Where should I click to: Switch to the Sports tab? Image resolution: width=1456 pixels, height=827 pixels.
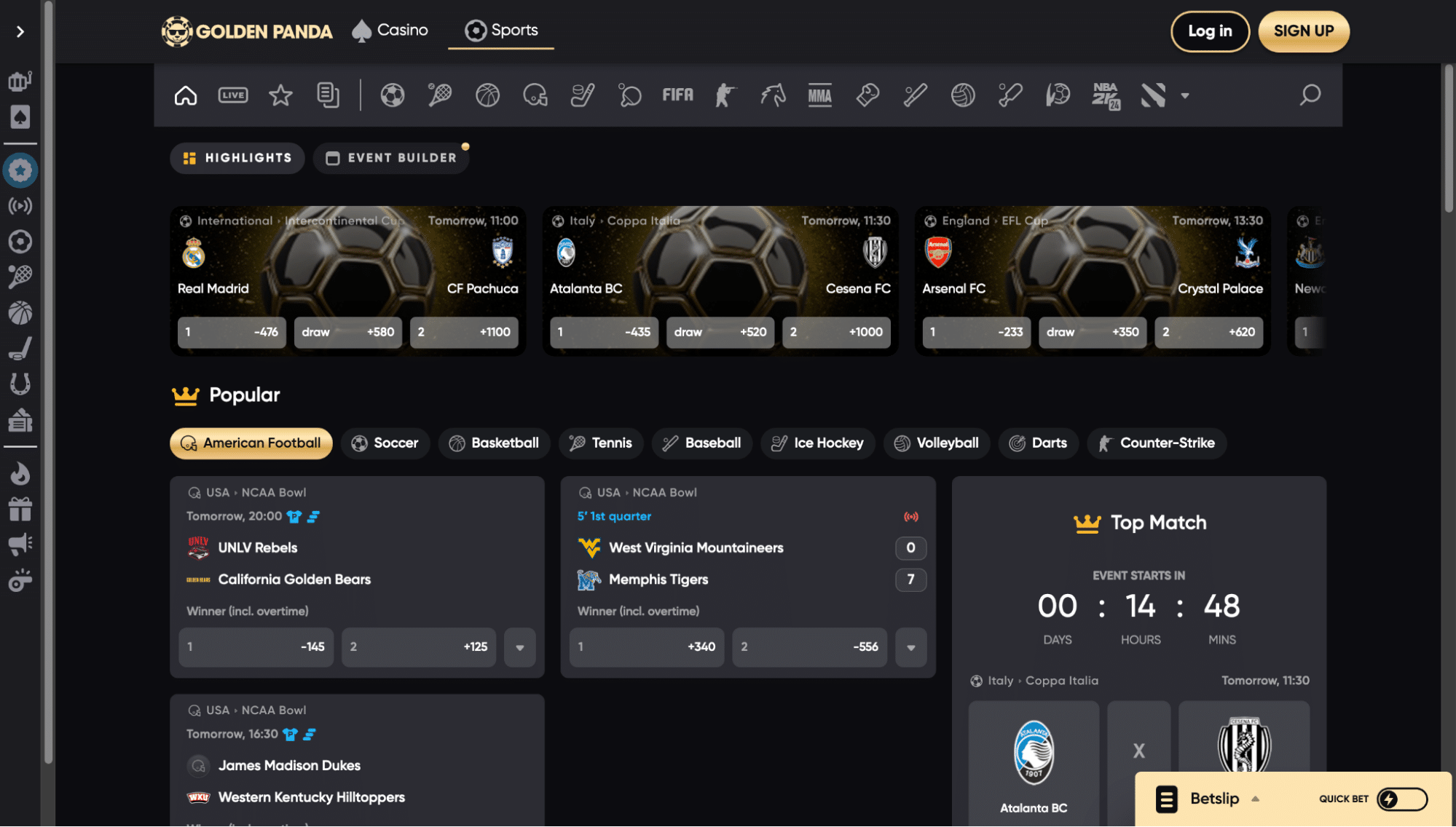coord(501,31)
